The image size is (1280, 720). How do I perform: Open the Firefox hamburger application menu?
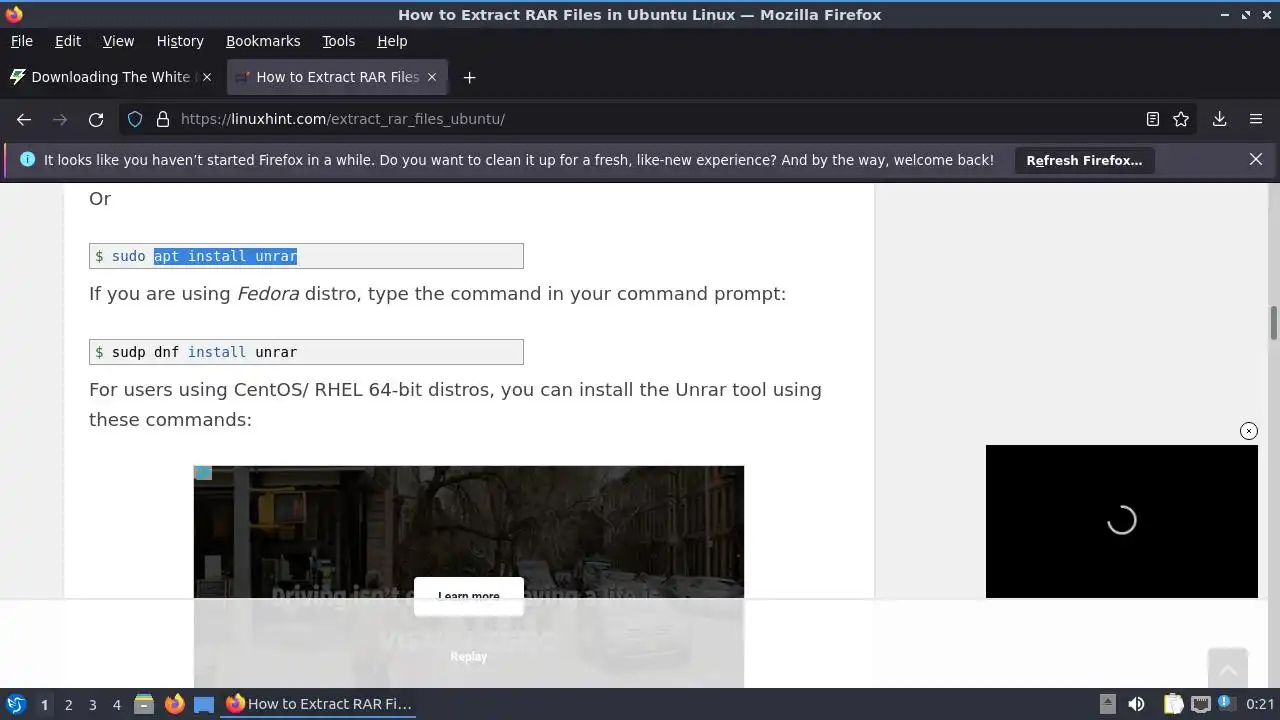click(x=1256, y=119)
